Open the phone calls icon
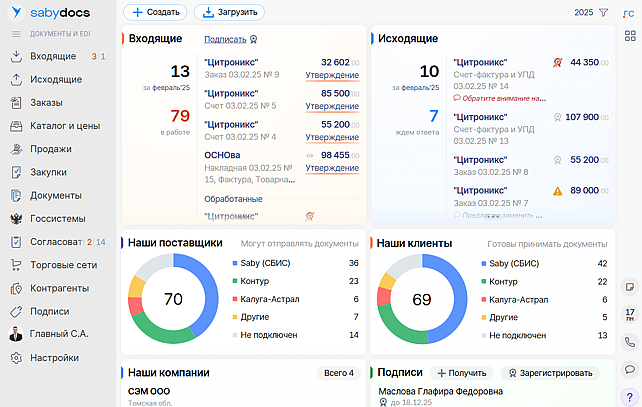Screen dimensions: 642x407 pyautogui.click(x=630, y=342)
